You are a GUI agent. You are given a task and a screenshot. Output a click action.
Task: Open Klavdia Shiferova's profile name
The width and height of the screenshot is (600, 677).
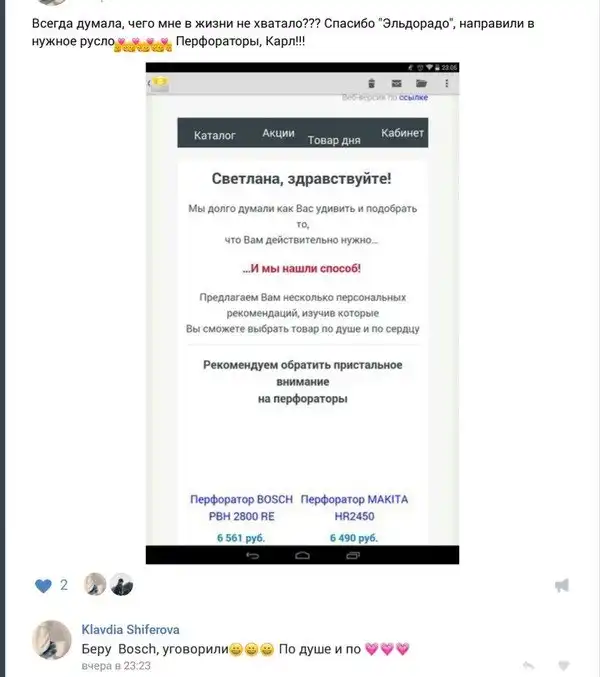click(130, 630)
